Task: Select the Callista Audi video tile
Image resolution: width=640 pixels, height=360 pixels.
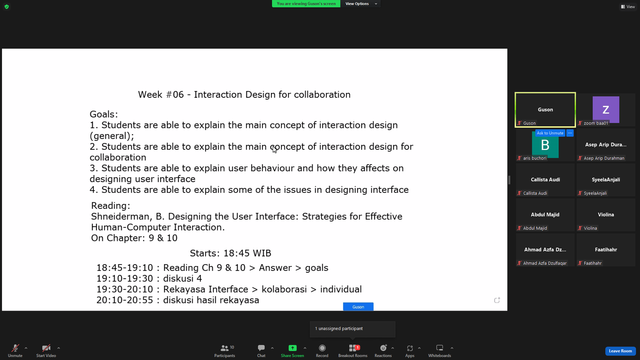Action: click(x=545, y=180)
